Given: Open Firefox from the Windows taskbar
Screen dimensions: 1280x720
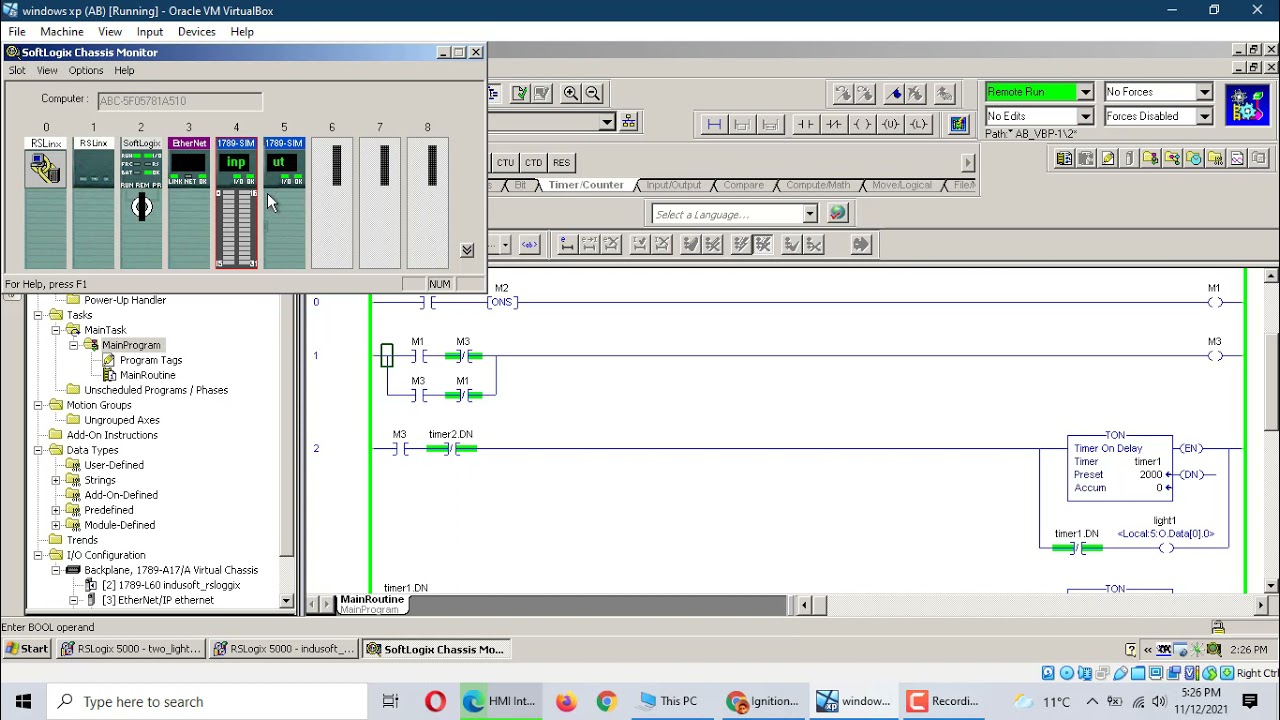Looking at the screenshot, I should (x=565, y=701).
